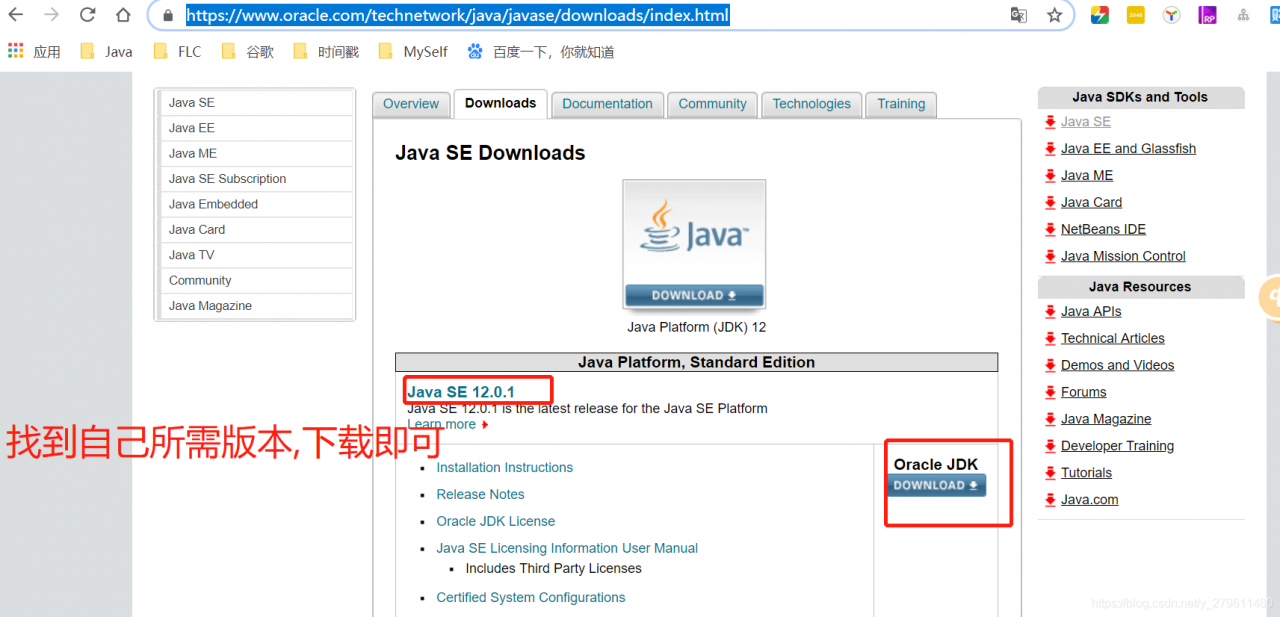The image size is (1280, 617).
Task: Open the Java APIs resource link
Action: (1091, 311)
